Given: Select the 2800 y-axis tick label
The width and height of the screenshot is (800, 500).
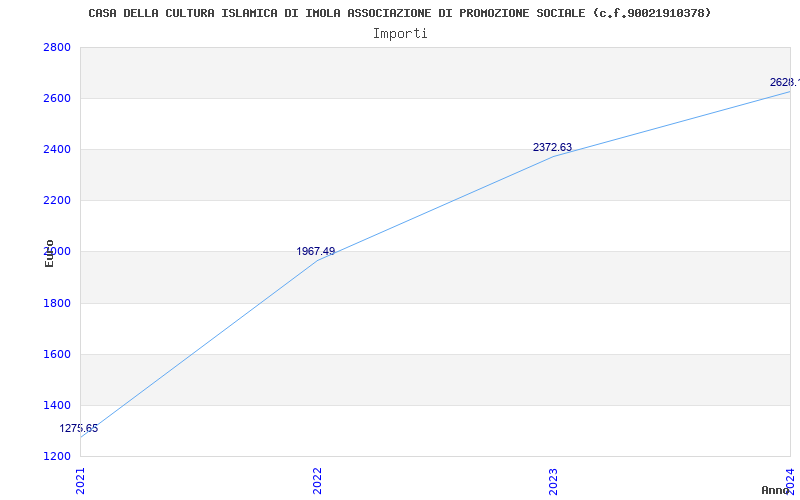Looking at the screenshot, I should pyautogui.click(x=57, y=47).
